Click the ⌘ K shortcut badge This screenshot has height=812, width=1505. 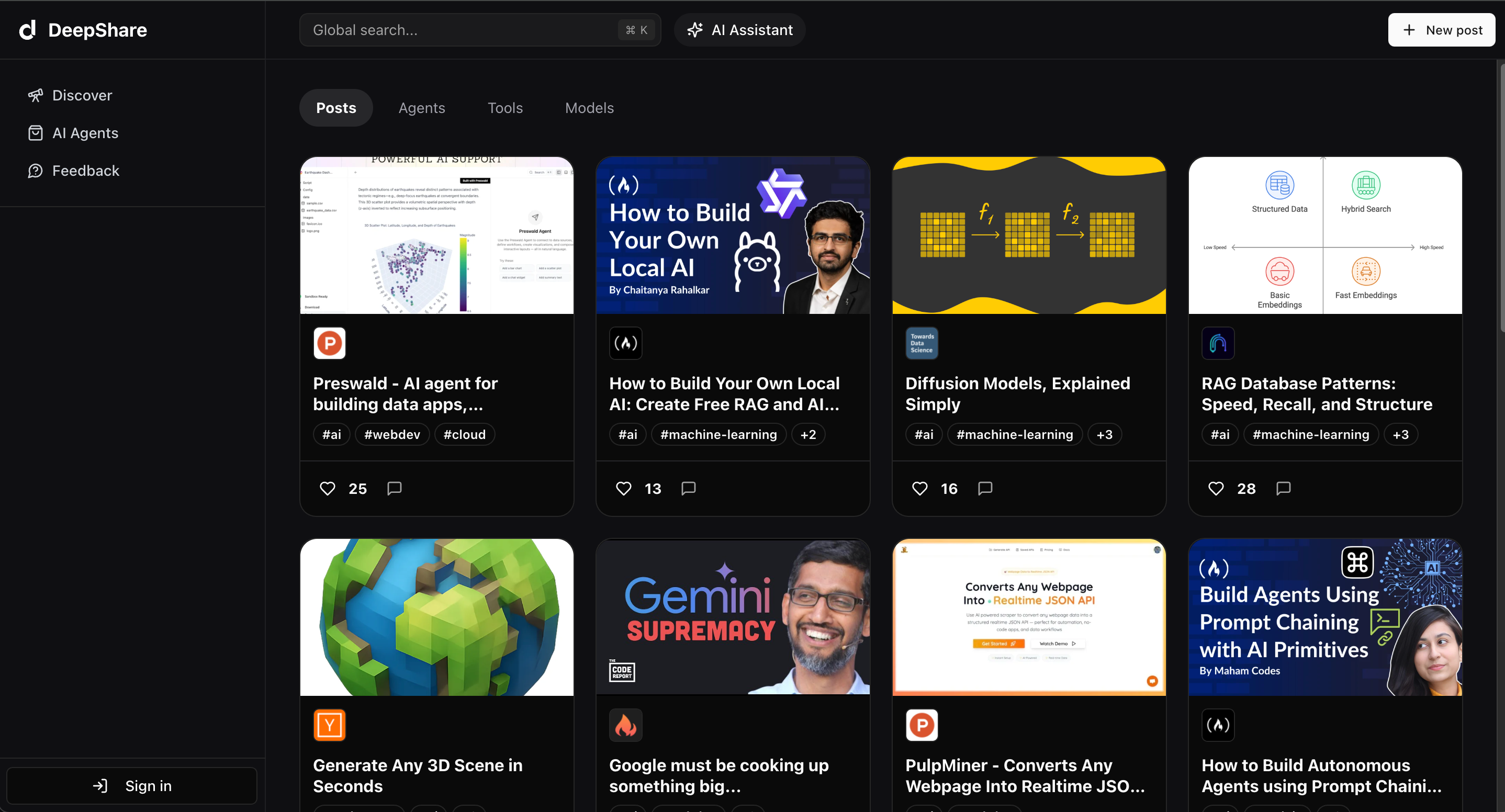click(636, 30)
